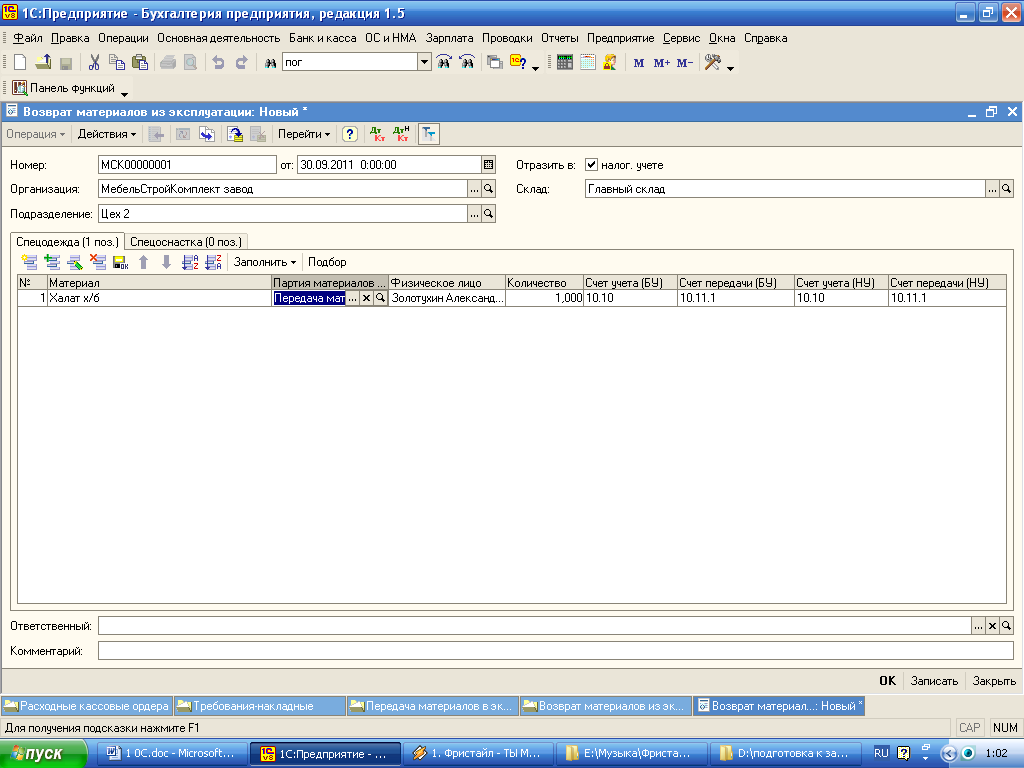The height and width of the screenshot is (768, 1024).
Task: Click the Закрыть button
Action: (994, 681)
